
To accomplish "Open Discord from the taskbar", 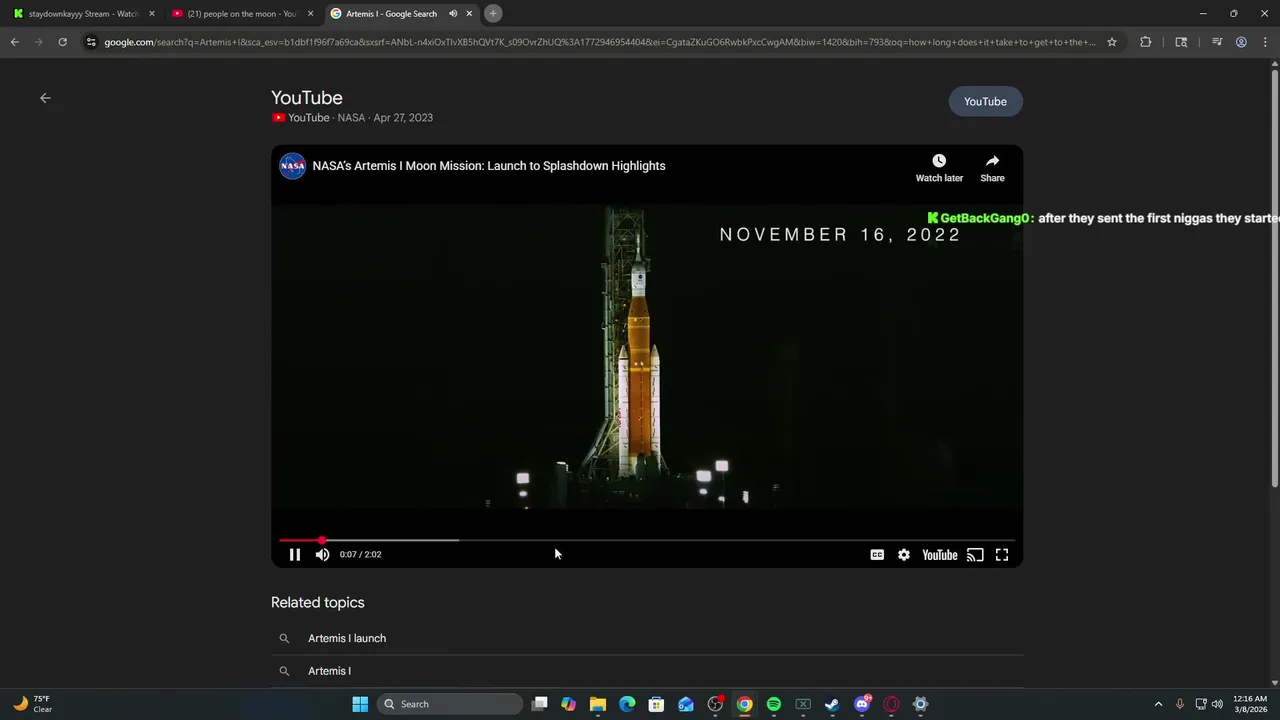I will [x=862, y=704].
